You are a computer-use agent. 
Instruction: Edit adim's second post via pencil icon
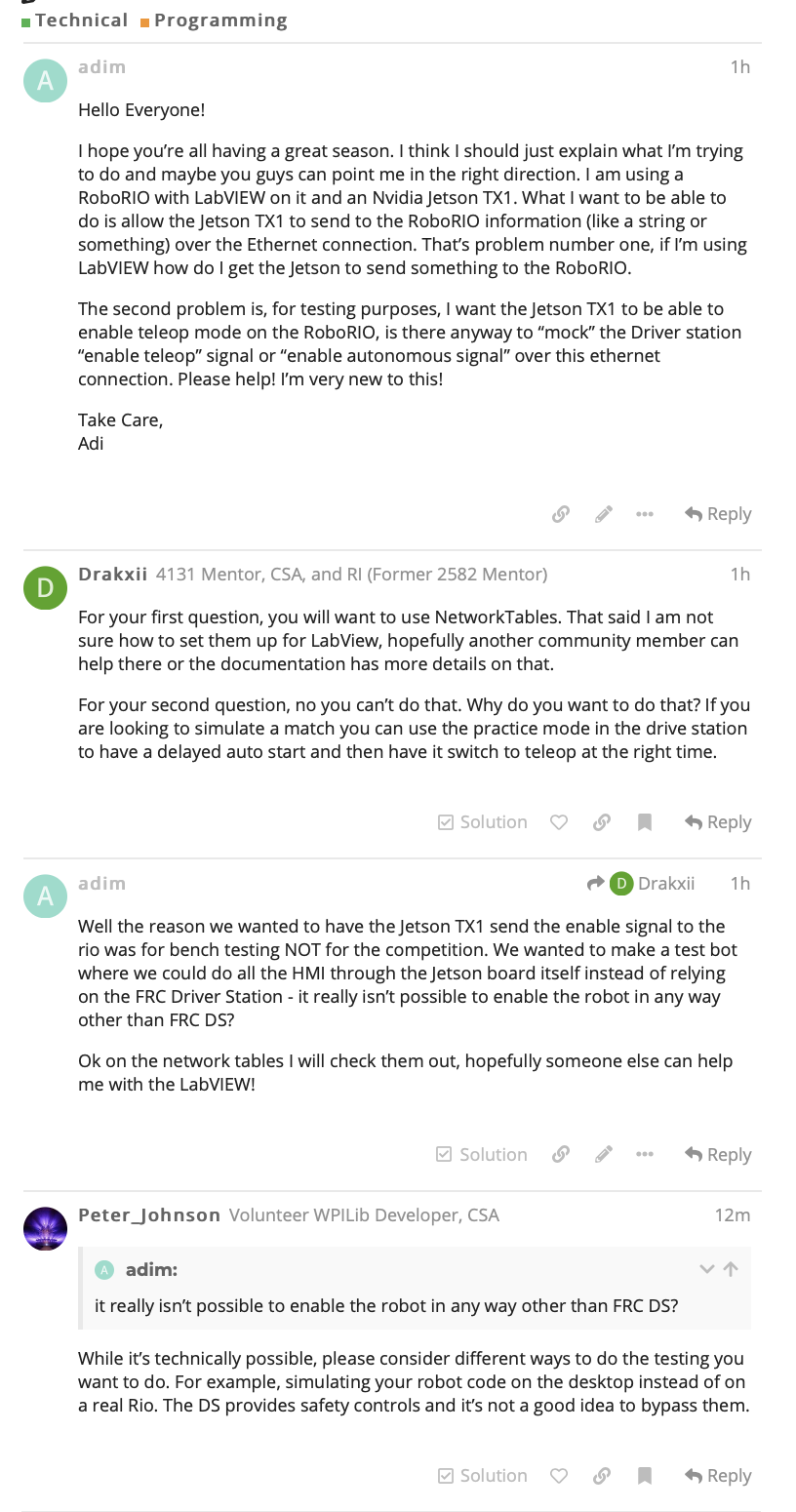604,1155
